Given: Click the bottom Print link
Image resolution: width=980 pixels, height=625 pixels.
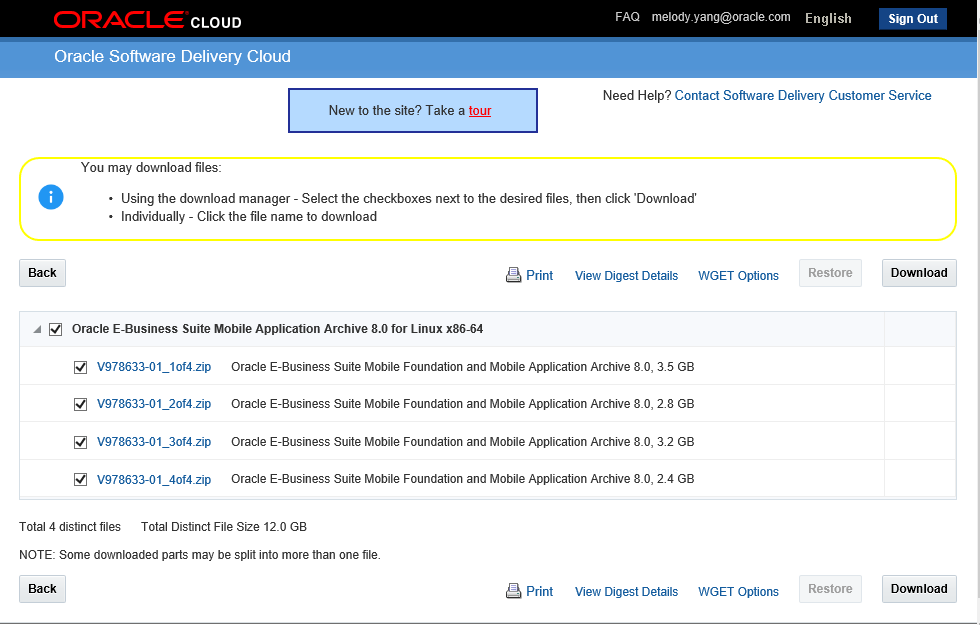Looking at the screenshot, I should point(539,591).
